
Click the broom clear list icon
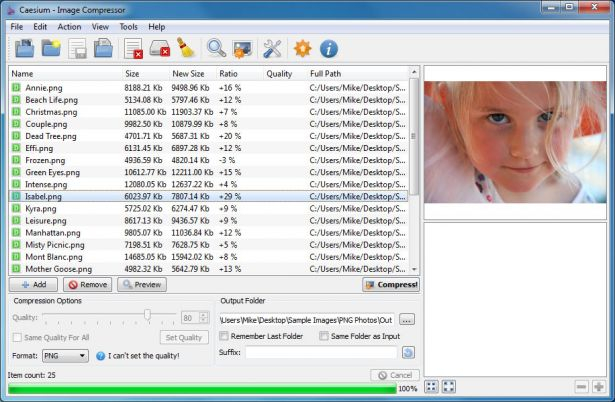pos(186,49)
